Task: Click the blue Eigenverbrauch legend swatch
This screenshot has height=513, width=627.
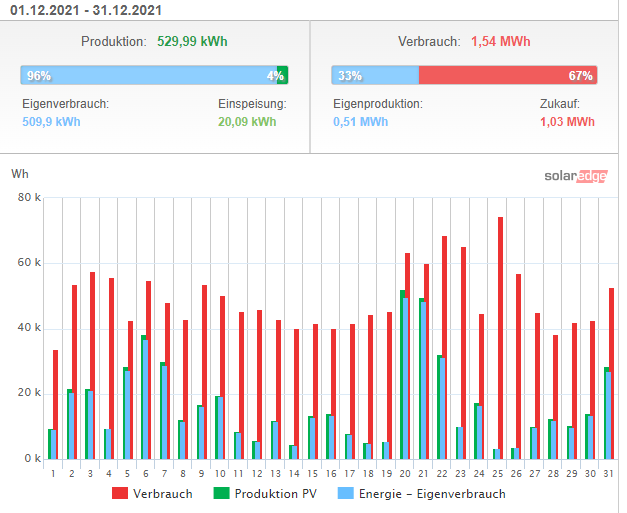Action: pyautogui.click(x=346, y=493)
